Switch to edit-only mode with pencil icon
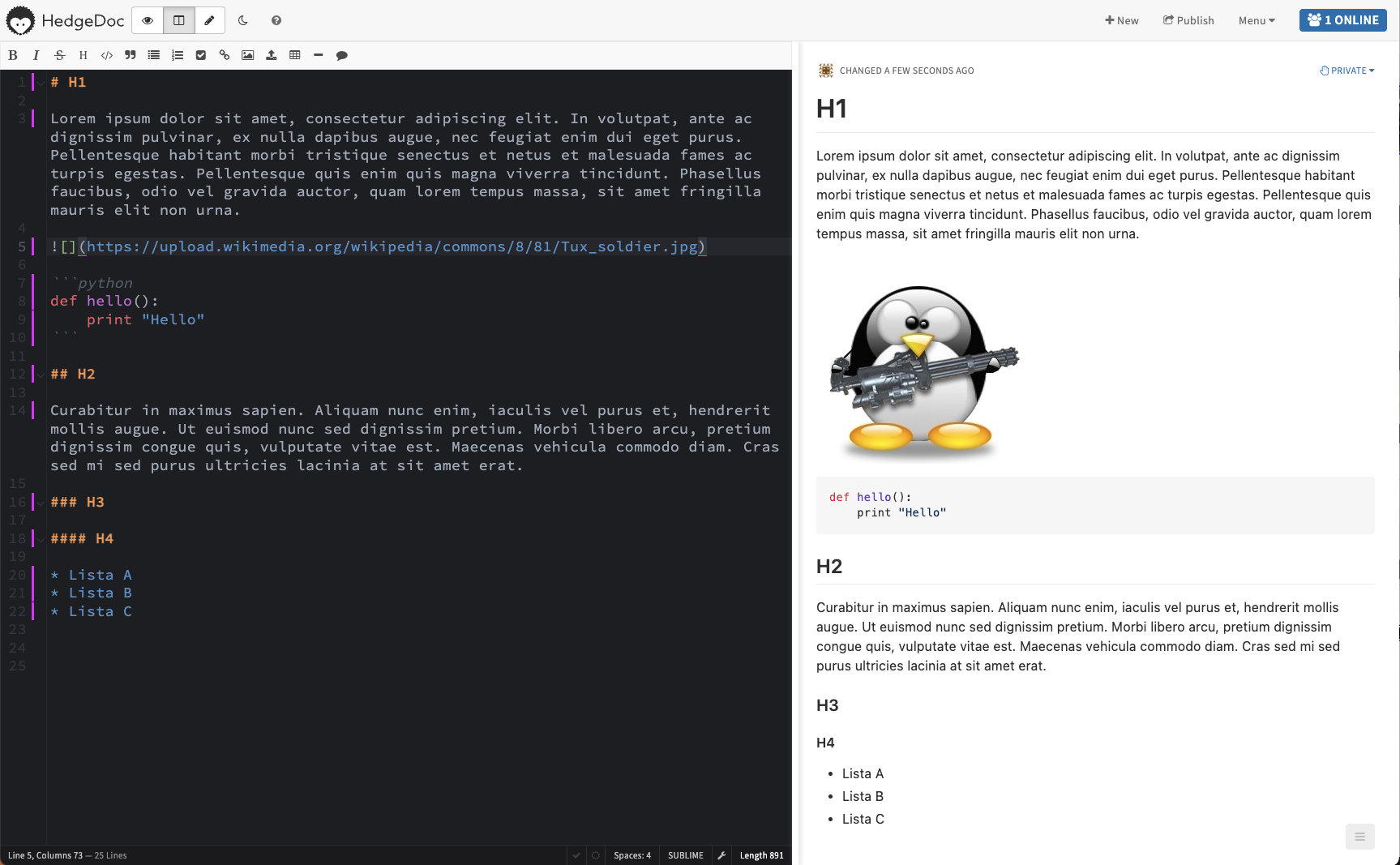Screen dimensions: 1400x865 tap(209, 20)
